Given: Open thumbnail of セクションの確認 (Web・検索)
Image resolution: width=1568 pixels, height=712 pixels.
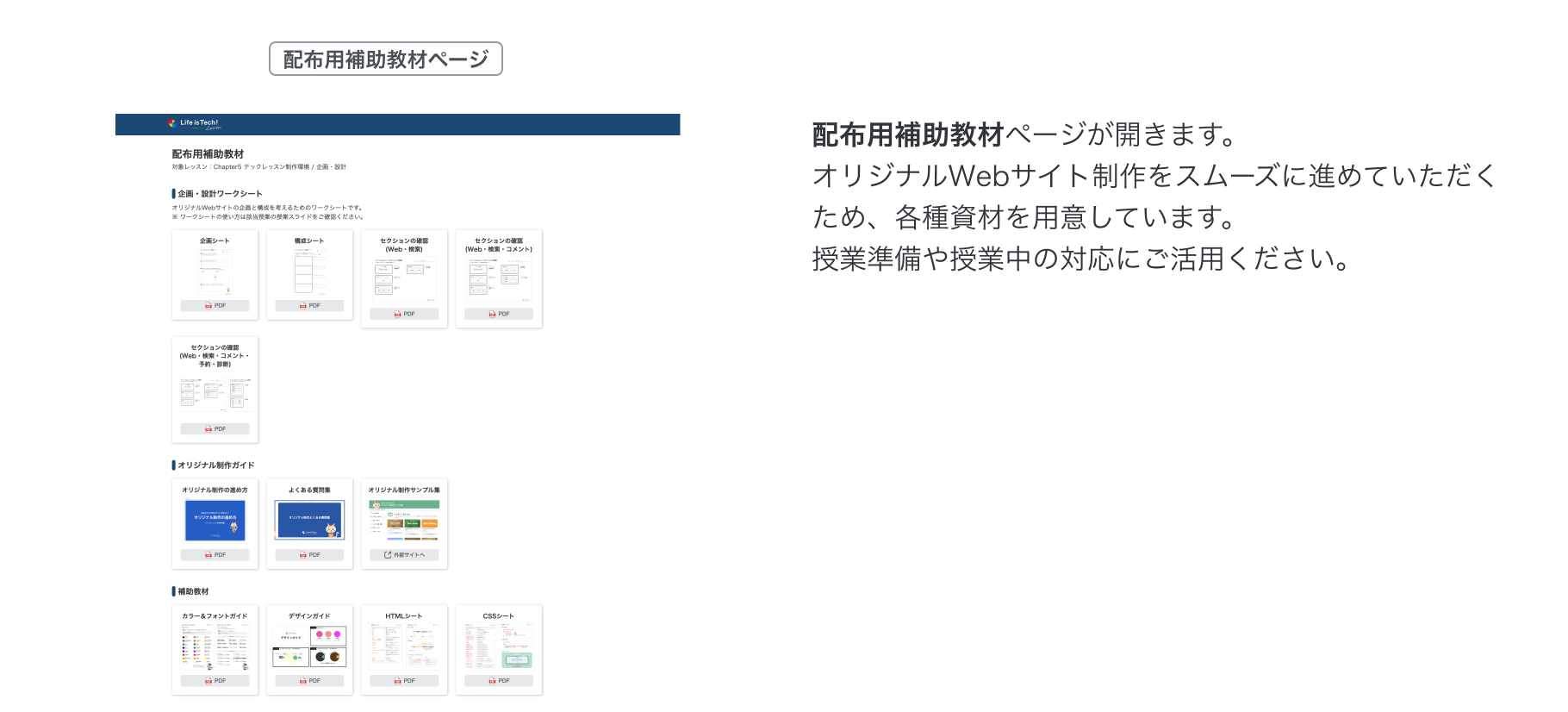Looking at the screenshot, I should (x=404, y=279).
